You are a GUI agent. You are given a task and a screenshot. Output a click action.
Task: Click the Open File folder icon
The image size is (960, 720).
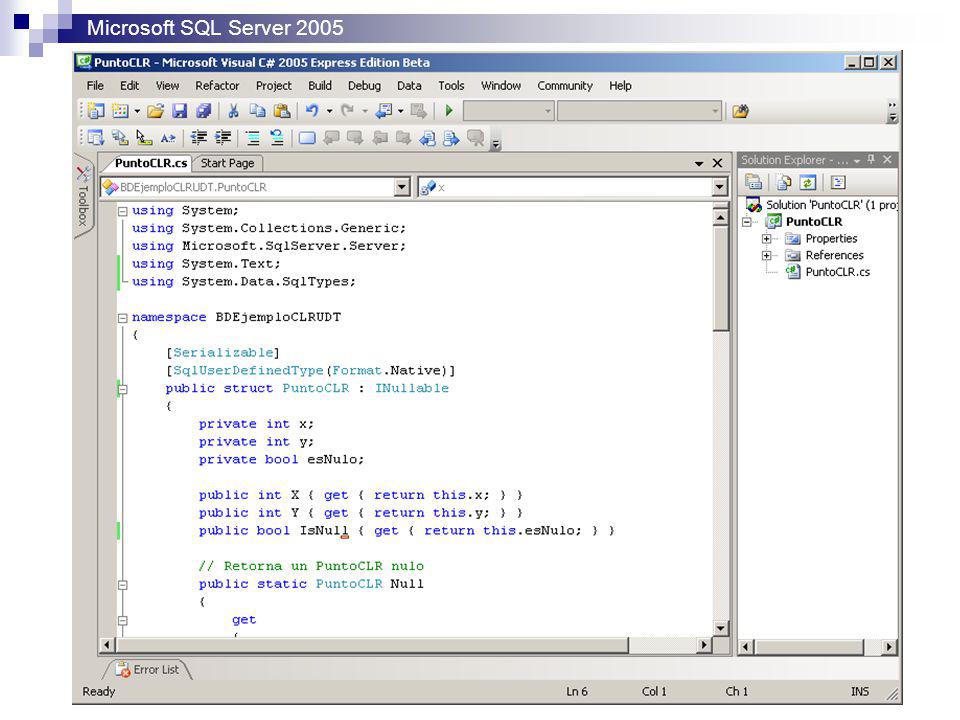coord(156,111)
